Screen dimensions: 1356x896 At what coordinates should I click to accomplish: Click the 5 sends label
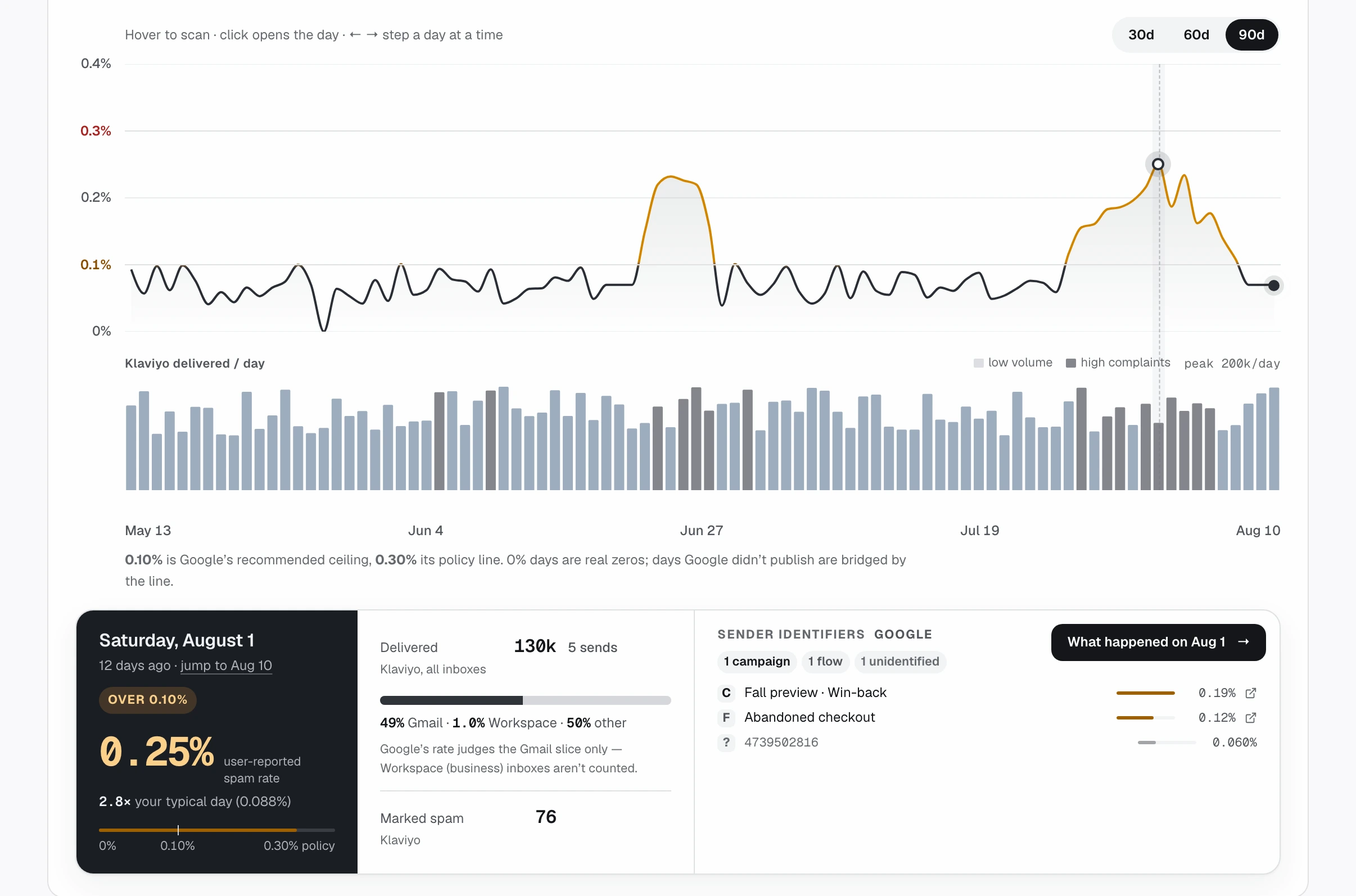tap(593, 648)
